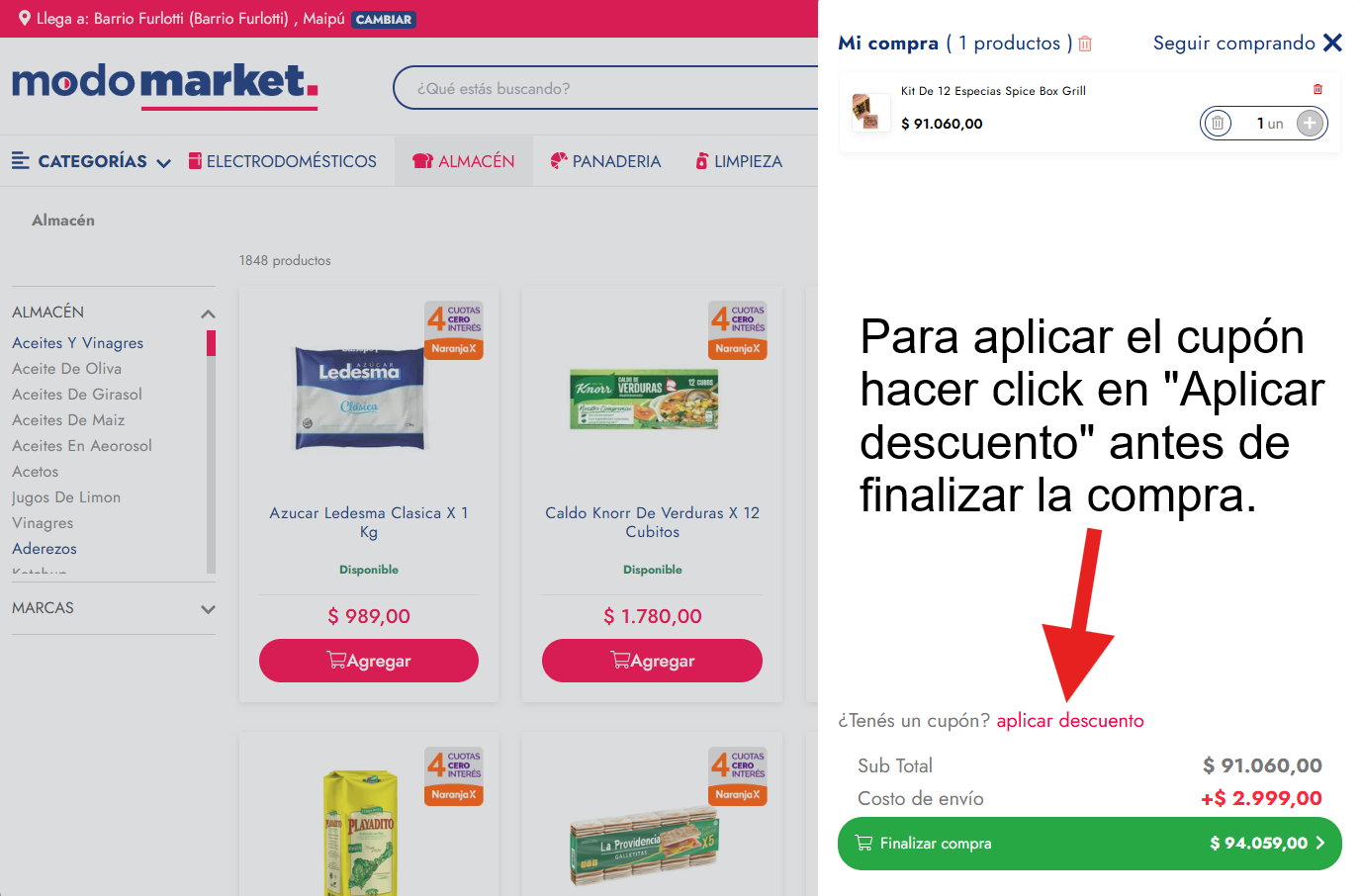Go to the PANADERIA category
The image size is (1361, 896).
[605, 161]
